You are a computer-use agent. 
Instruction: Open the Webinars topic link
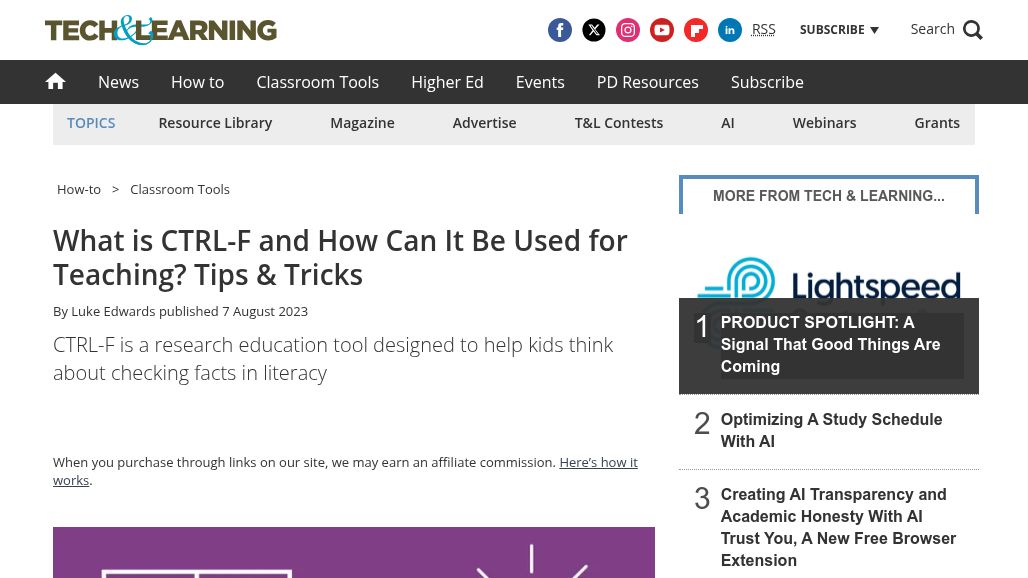click(x=824, y=123)
